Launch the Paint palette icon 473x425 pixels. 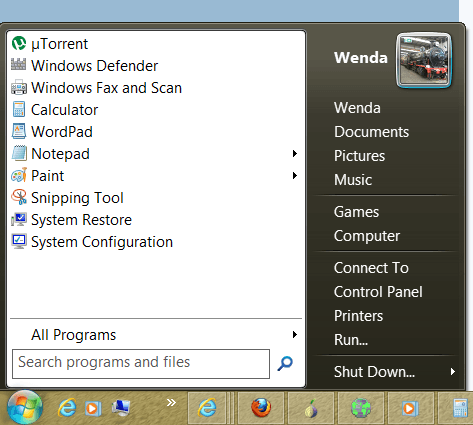click(19, 175)
